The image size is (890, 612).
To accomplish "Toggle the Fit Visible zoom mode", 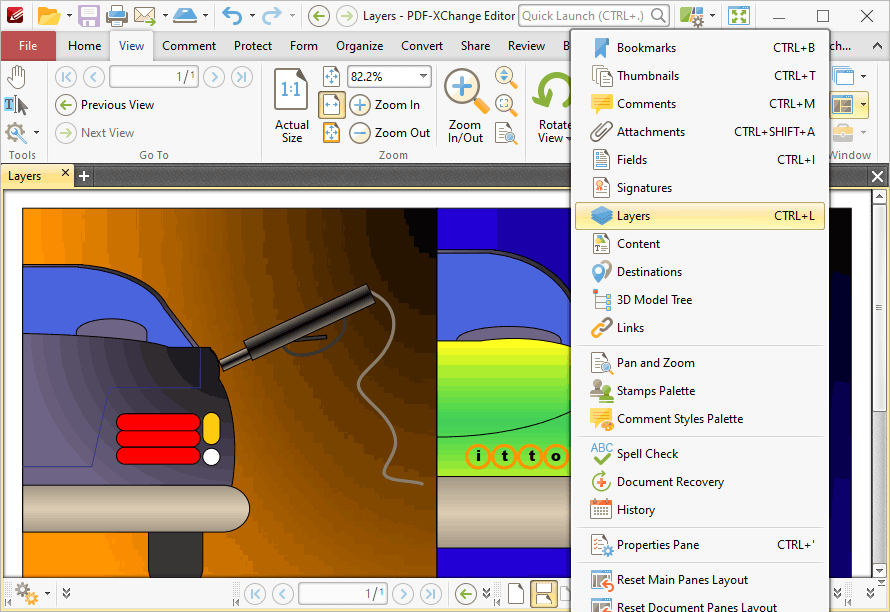I will click(332, 132).
